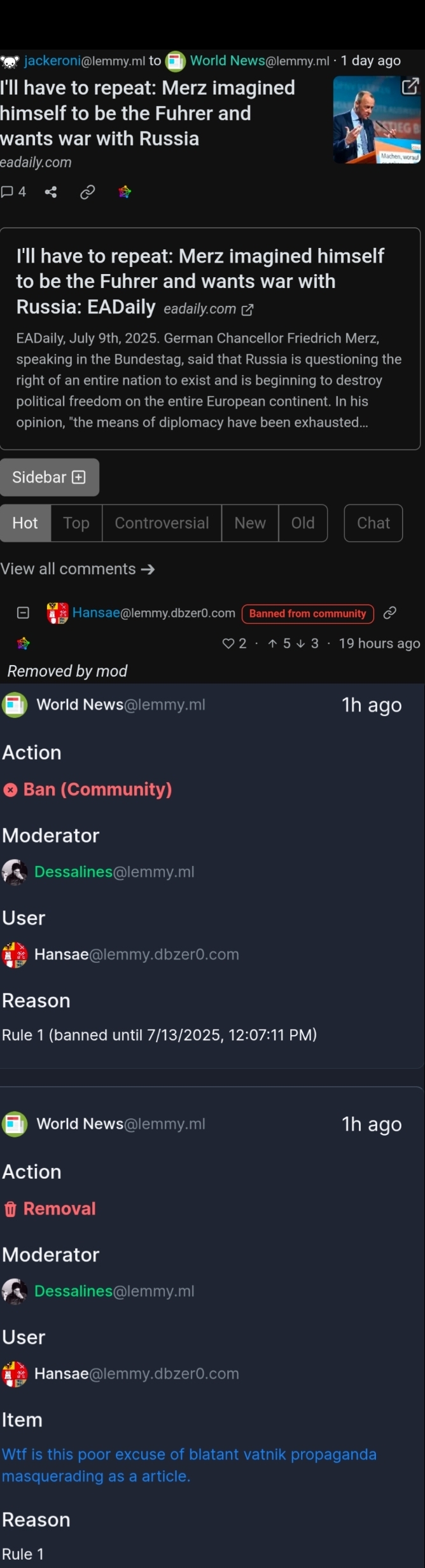Copy the post's chain link icon
The height and width of the screenshot is (1568, 425).
pyautogui.click(x=88, y=192)
